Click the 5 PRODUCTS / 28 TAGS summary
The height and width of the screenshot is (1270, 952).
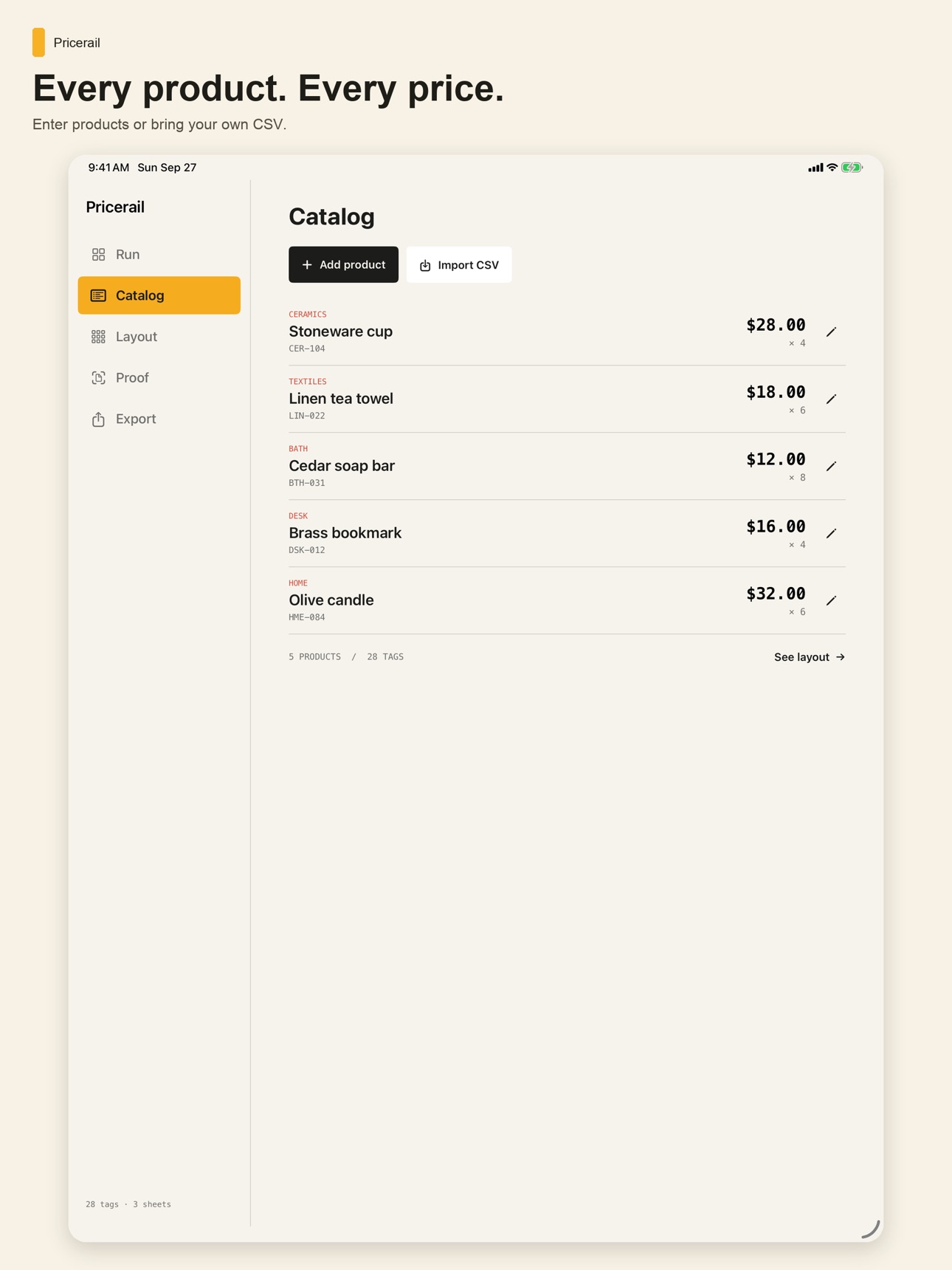(346, 657)
